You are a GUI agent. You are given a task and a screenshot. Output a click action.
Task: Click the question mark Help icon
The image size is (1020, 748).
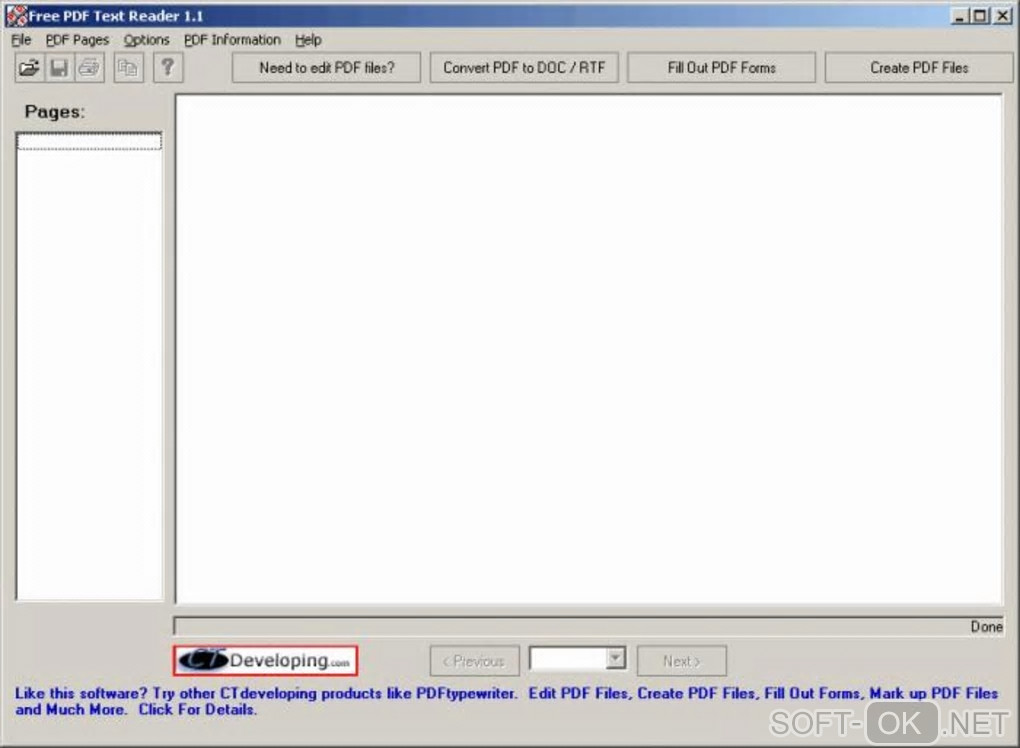168,68
